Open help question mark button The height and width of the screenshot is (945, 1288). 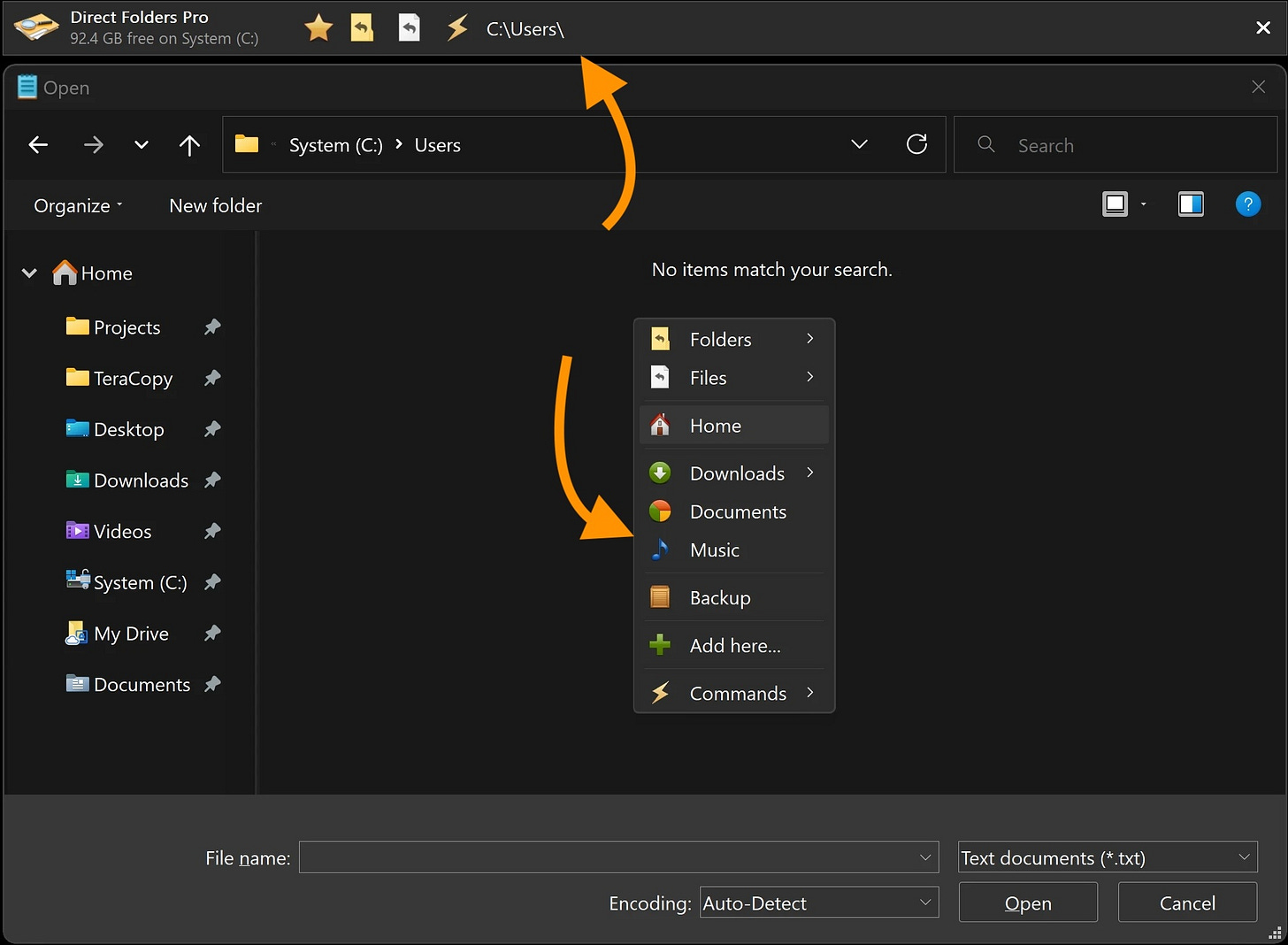click(1248, 204)
